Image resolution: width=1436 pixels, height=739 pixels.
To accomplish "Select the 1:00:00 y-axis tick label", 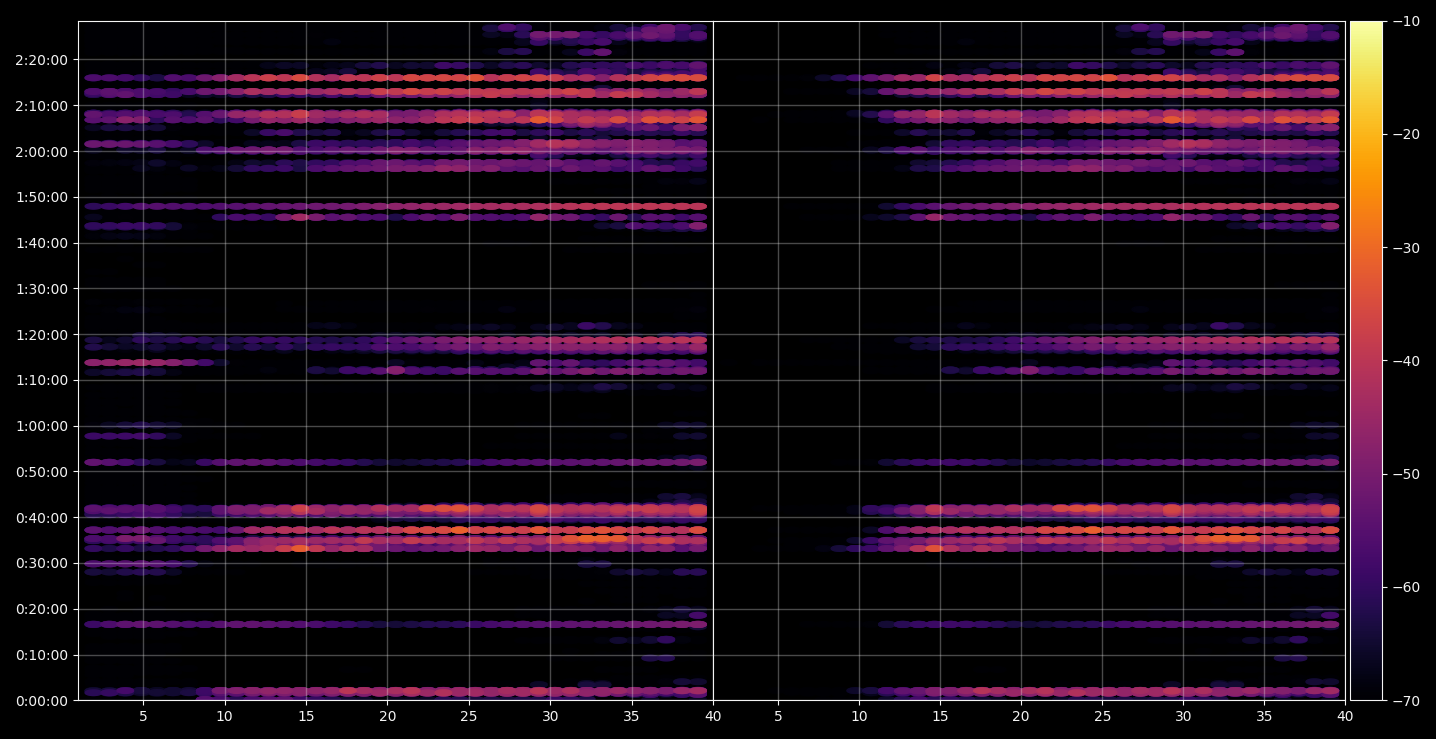I will click(42, 426).
